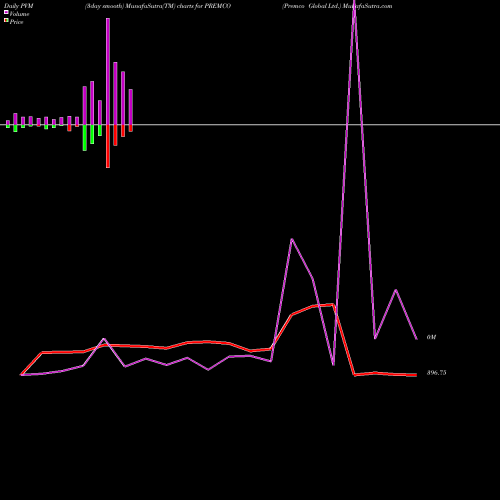
Task: Click the longest green price bar below the baseline
Action: (85, 138)
